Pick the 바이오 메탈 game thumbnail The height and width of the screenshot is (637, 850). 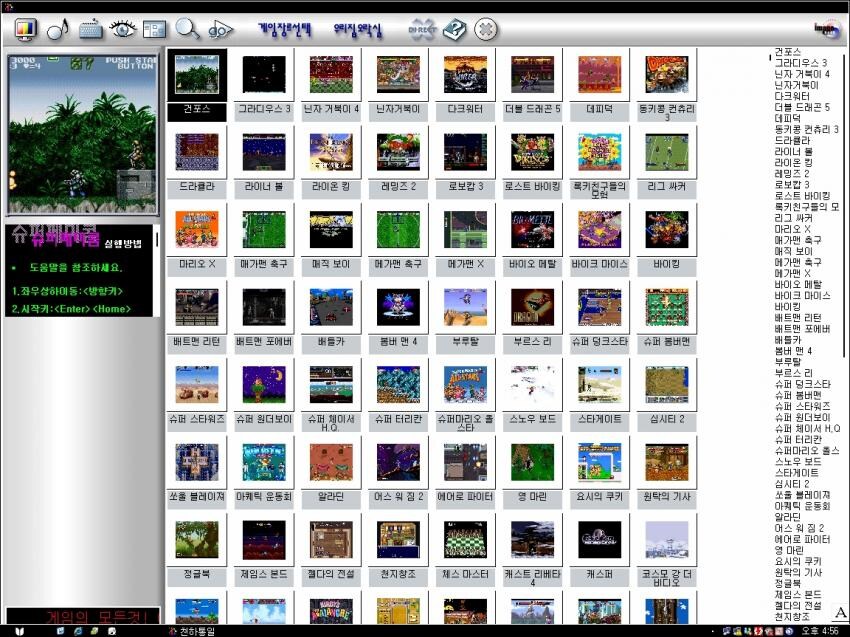coord(532,229)
